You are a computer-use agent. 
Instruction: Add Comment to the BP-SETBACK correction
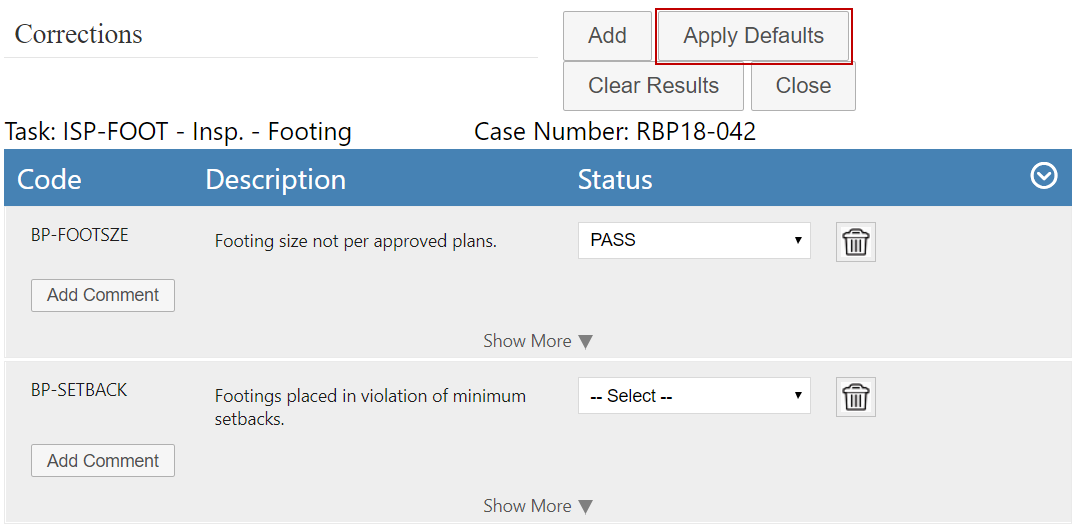pyautogui.click(x=103, y=461)
